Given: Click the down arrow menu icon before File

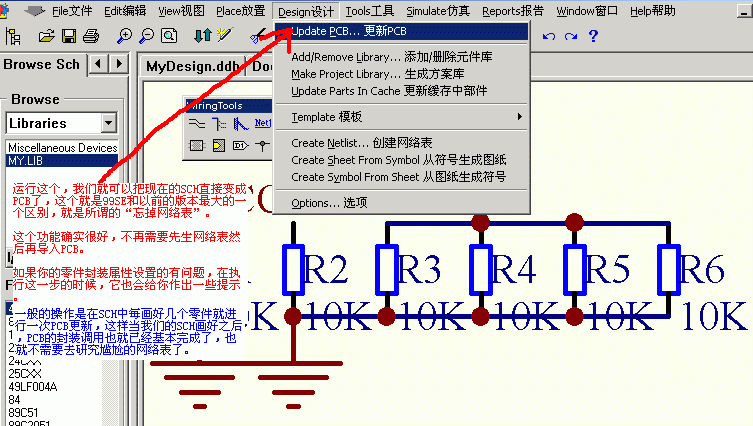Looking at the screenshot, I should pyautogui.click(x=34, y=11).
